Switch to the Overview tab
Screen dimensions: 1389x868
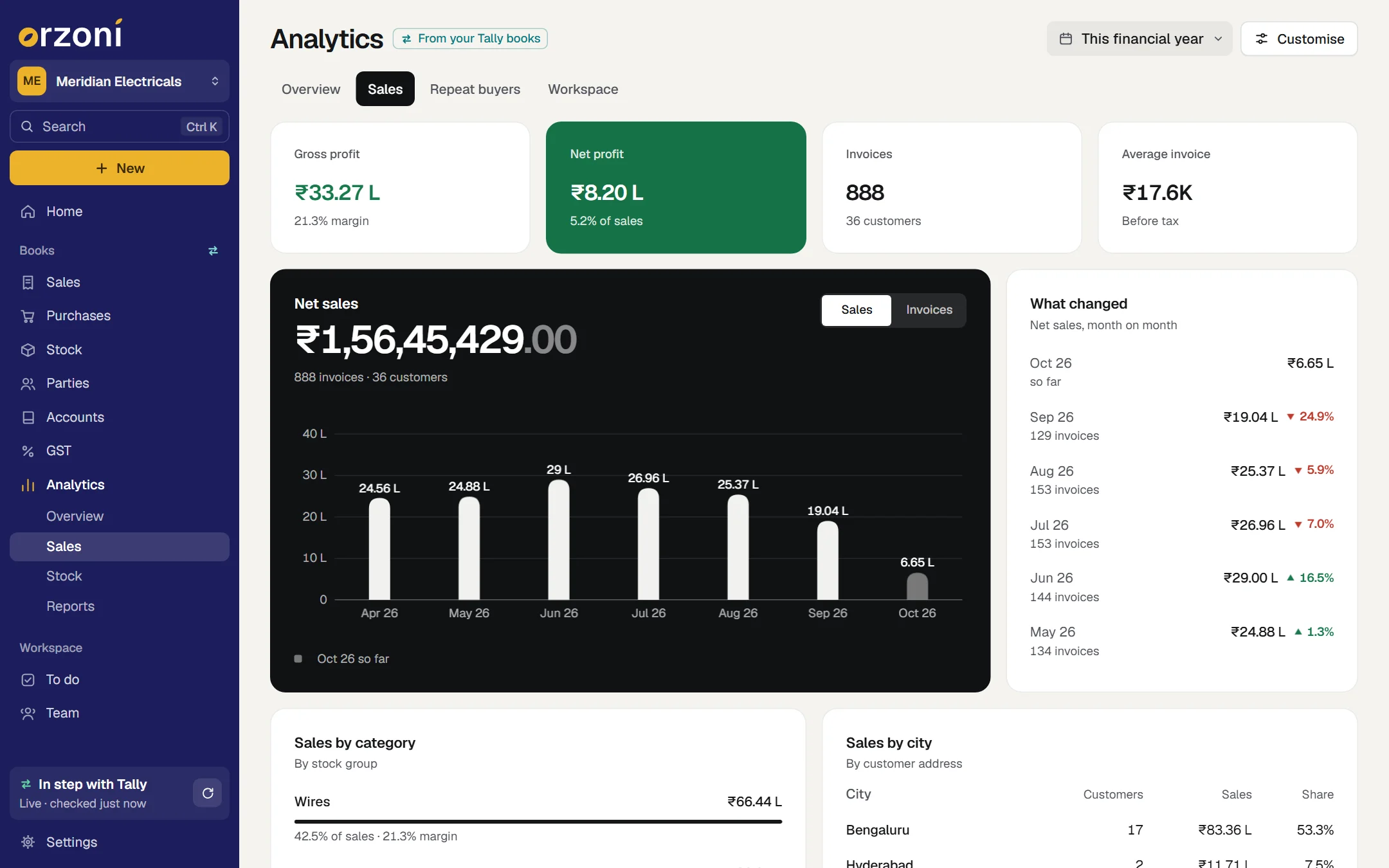tap(311, 89)
